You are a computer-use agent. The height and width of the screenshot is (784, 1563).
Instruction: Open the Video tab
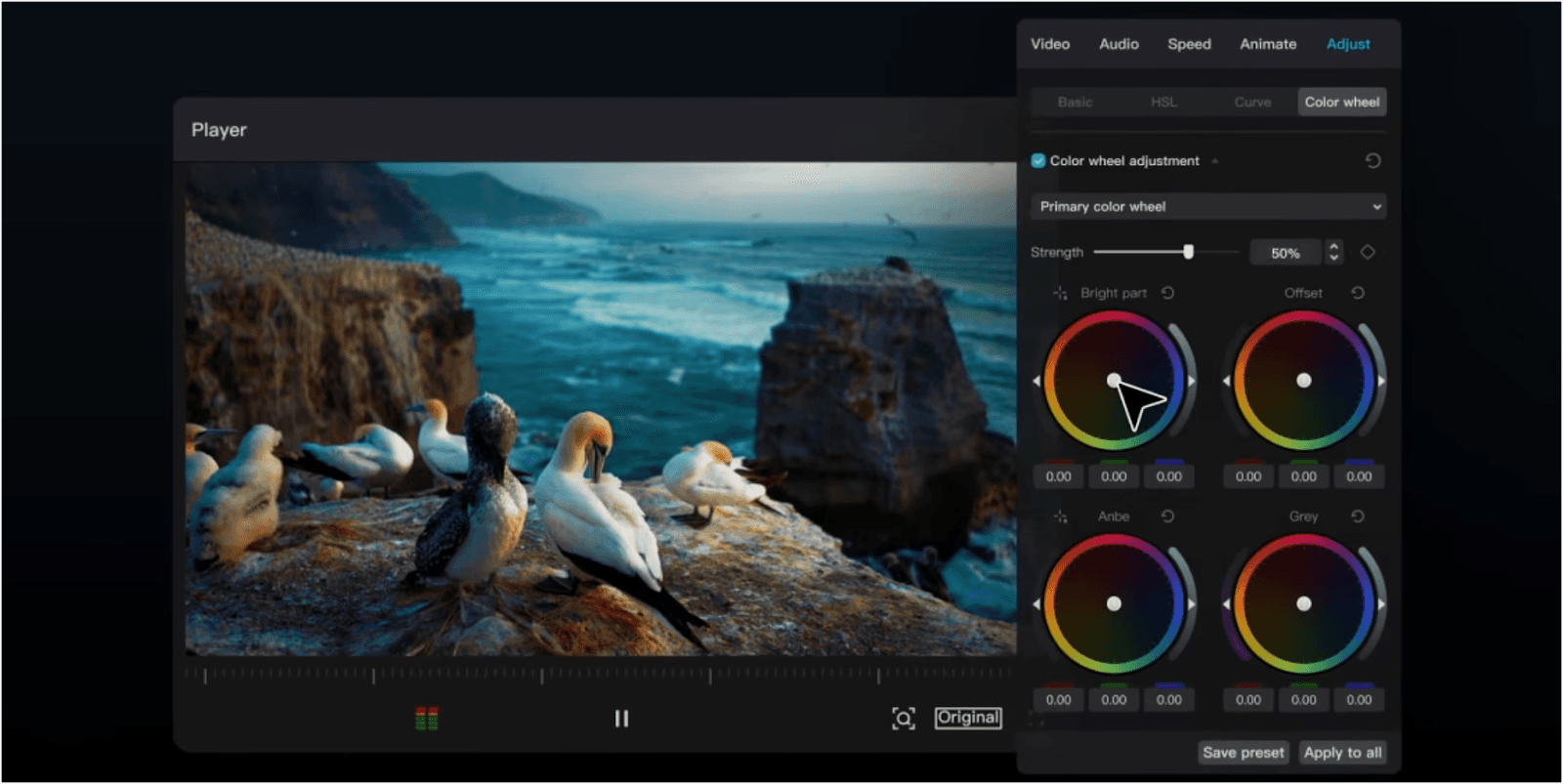coord(1050,44)
